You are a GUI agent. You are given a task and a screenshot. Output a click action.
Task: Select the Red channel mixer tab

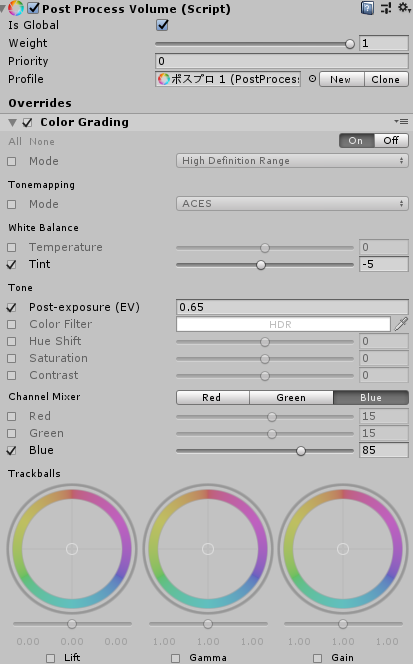(x=213, y=398)
